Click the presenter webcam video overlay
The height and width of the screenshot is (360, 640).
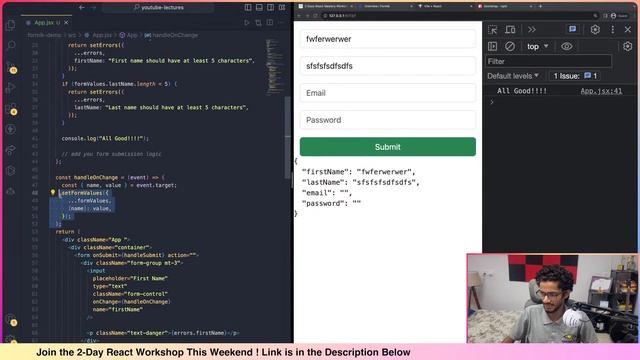coord(553,298)
